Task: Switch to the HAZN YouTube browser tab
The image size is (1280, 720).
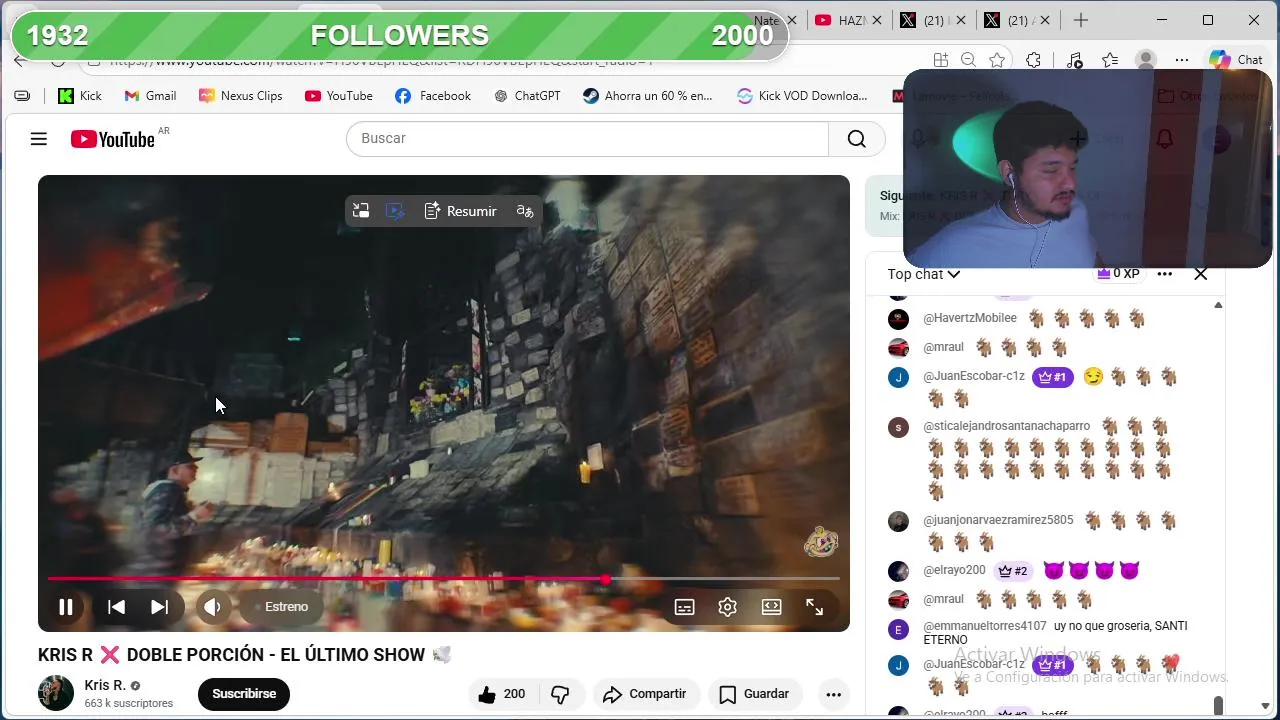Action: [x=840, y=20]
